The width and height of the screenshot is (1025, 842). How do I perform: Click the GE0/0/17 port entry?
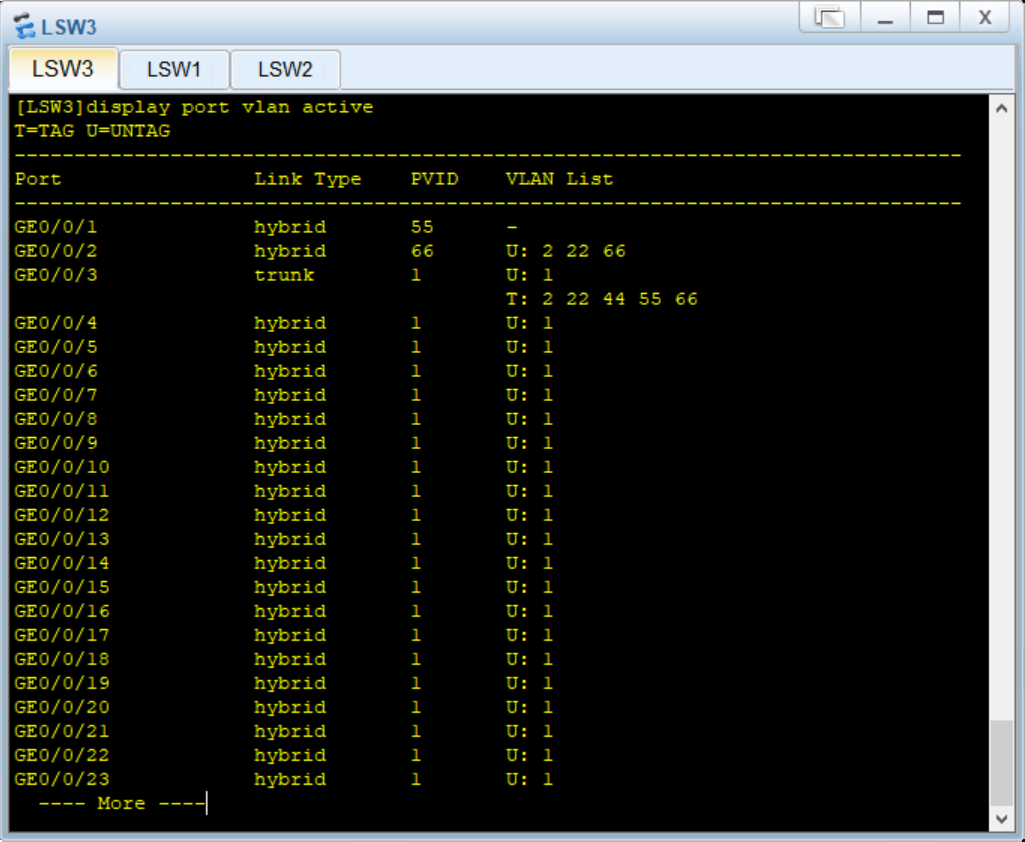(x=61, y=635)
